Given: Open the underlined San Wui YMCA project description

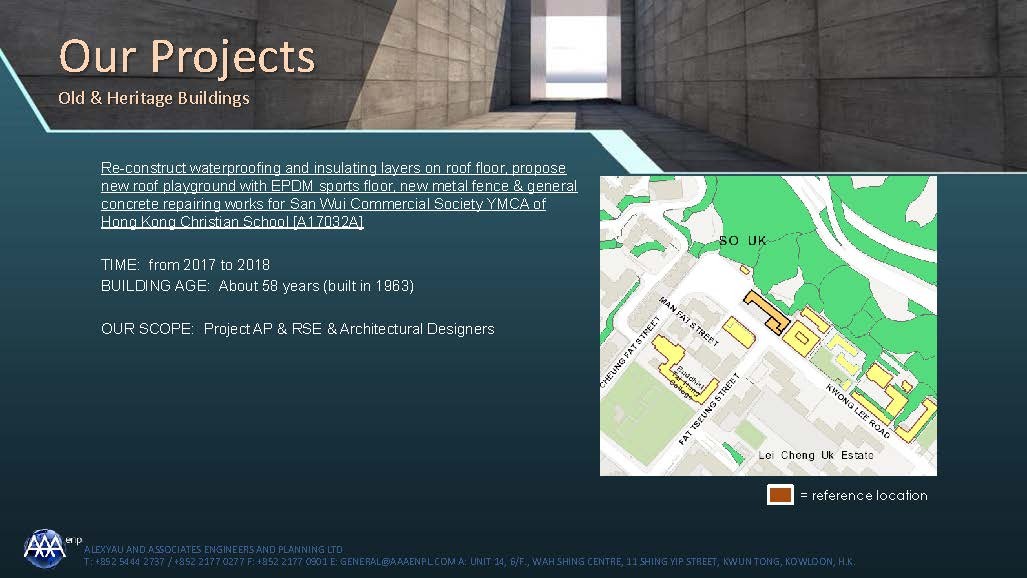Looking at the screenshot, I should pyautogui.click(x=339, y=195).
